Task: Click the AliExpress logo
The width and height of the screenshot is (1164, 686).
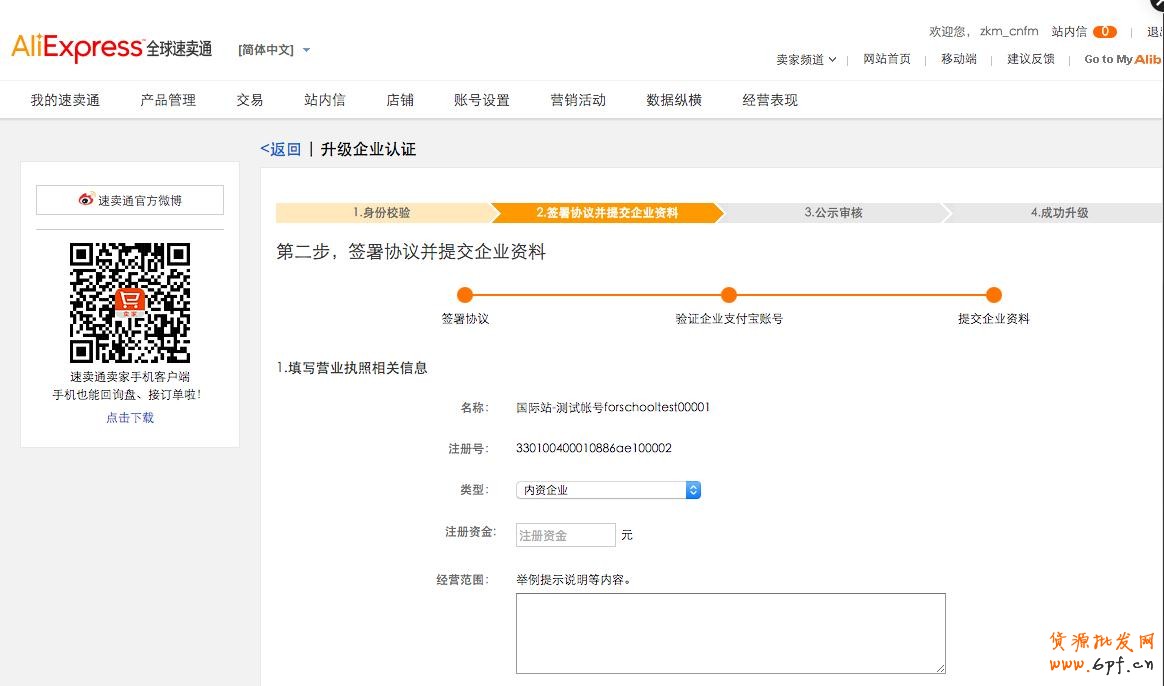Action: 110,48
